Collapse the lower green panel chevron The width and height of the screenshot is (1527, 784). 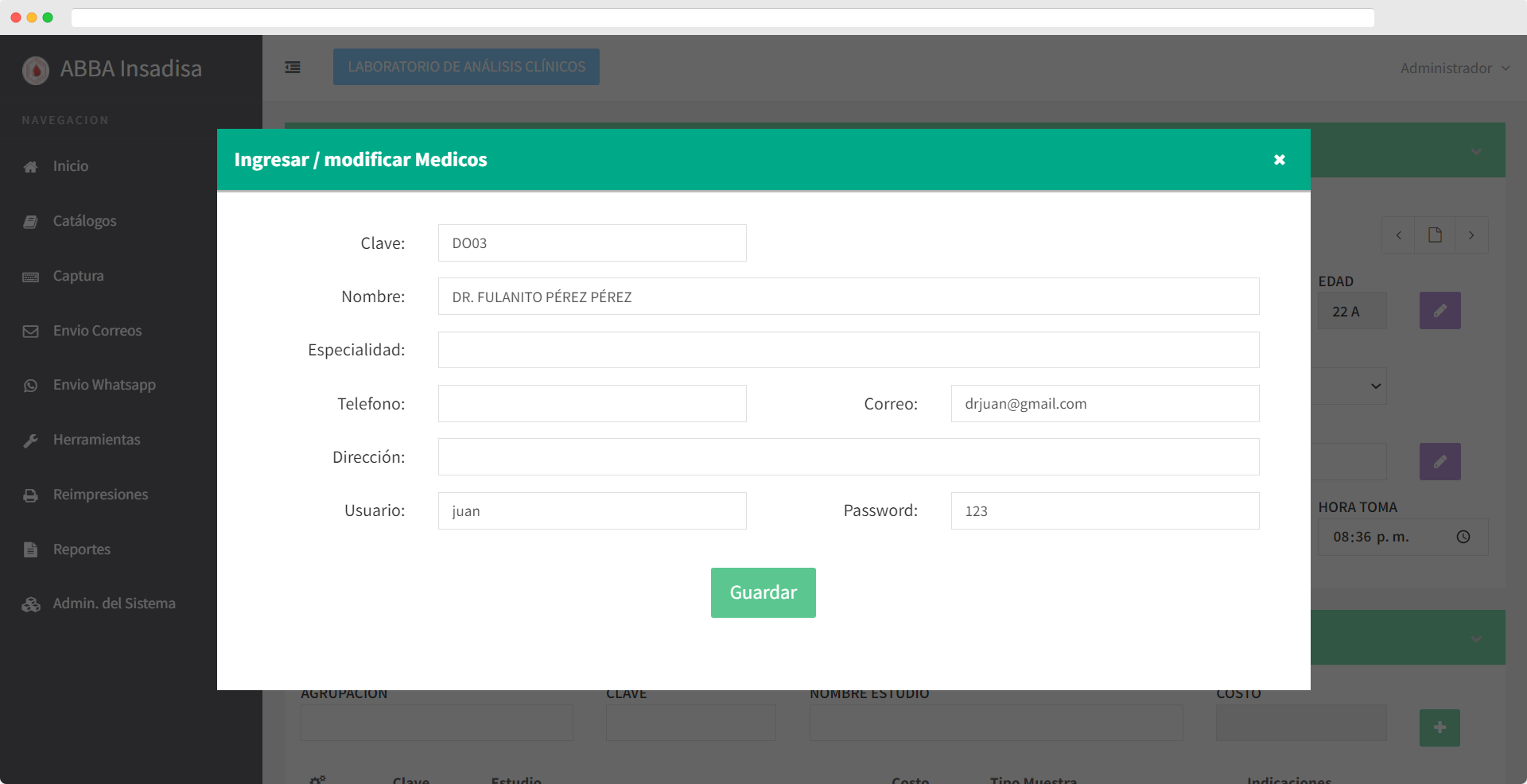[1476, 638]
